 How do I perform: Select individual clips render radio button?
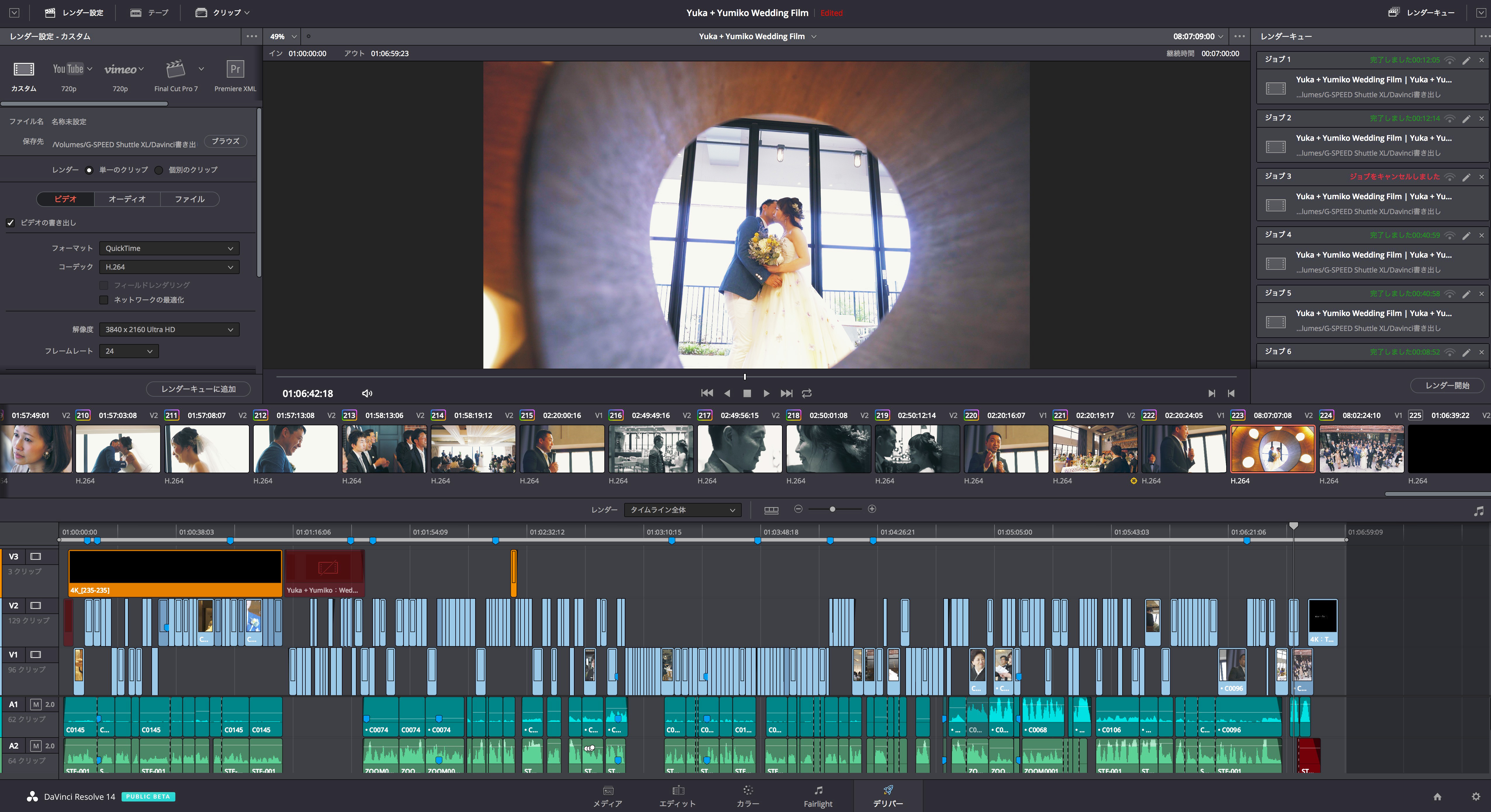pos(159,170)
